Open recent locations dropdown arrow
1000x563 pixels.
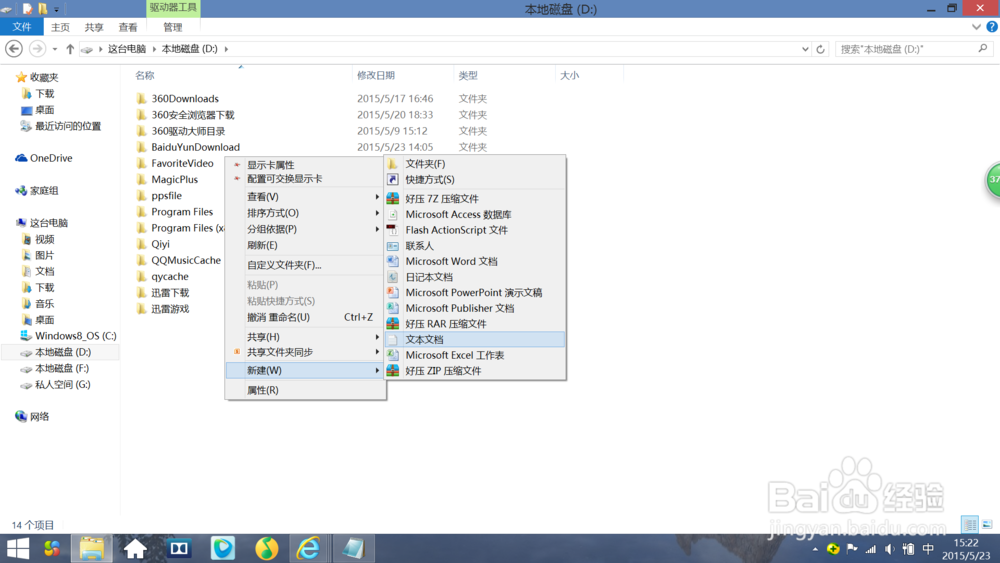tap(55, 49)
